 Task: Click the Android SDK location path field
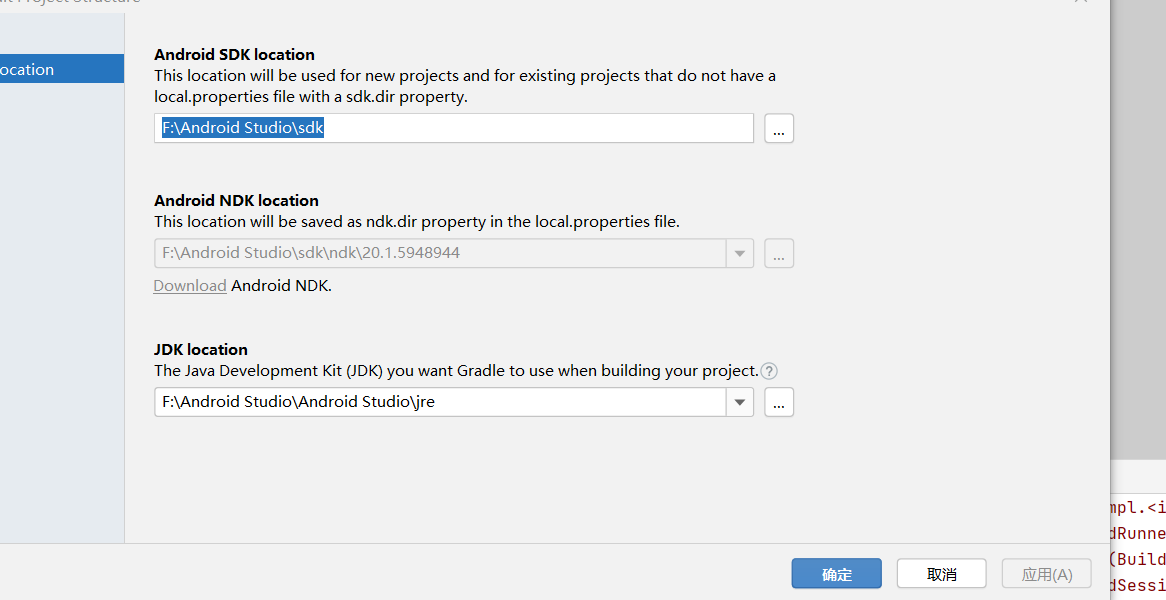pyautogui.click(x=453, y=129)
